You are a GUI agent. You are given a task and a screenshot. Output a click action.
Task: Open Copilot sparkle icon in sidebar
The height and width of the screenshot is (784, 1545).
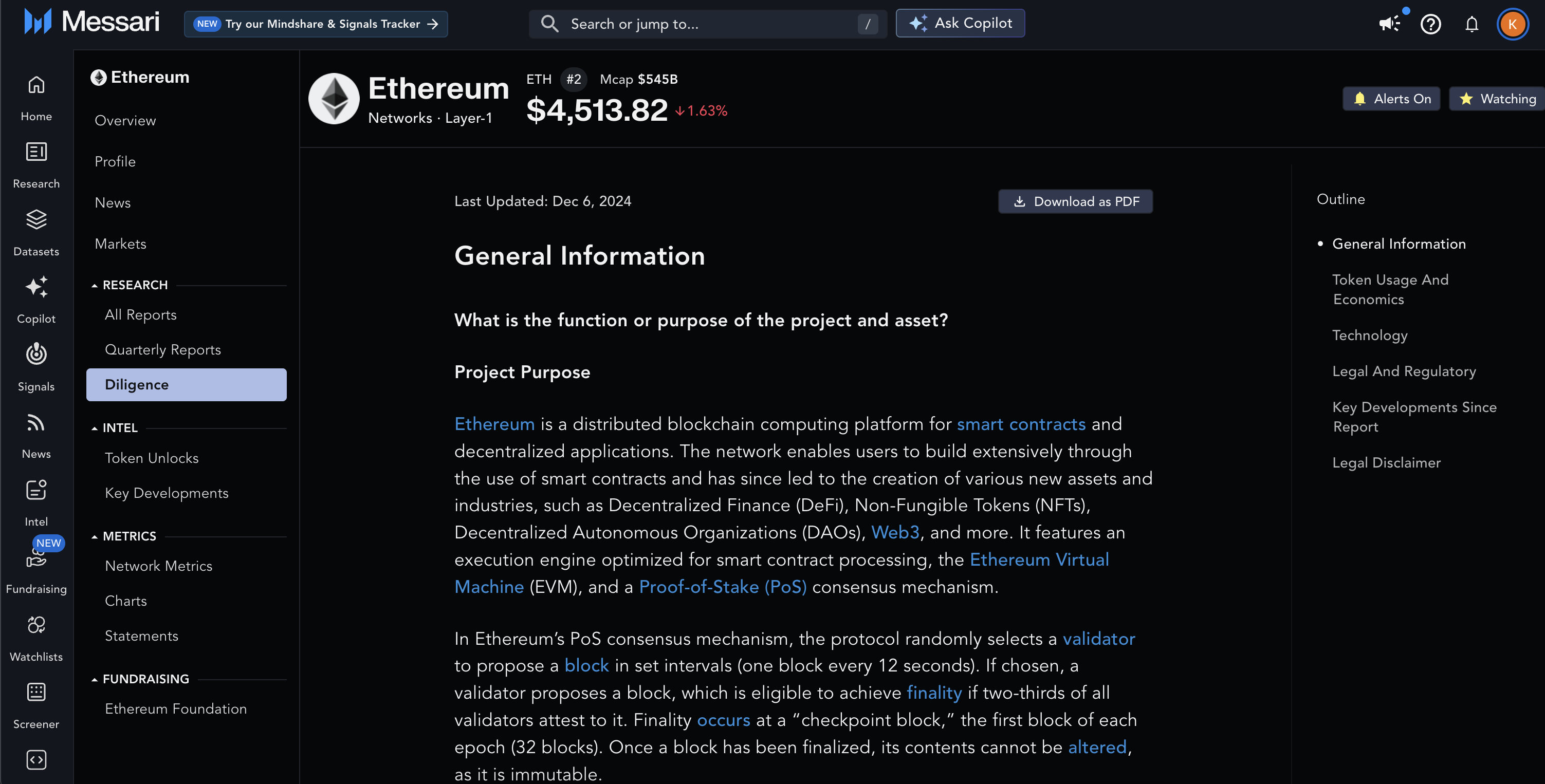(36, 287)
